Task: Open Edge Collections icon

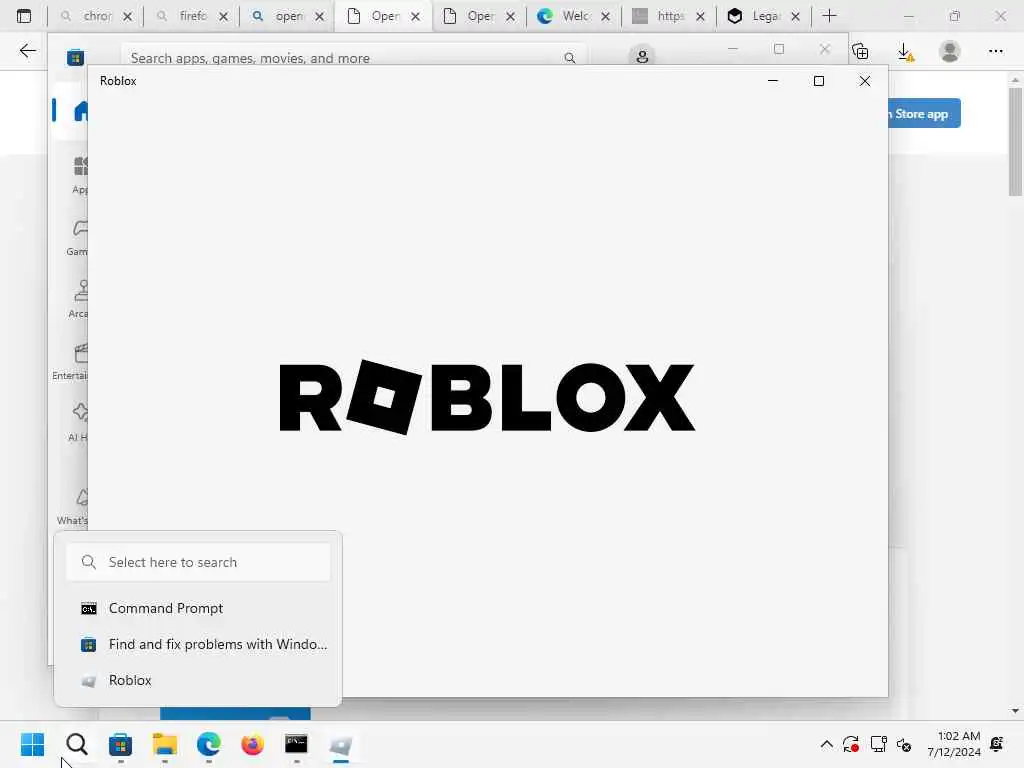Action: click(860, 51)
